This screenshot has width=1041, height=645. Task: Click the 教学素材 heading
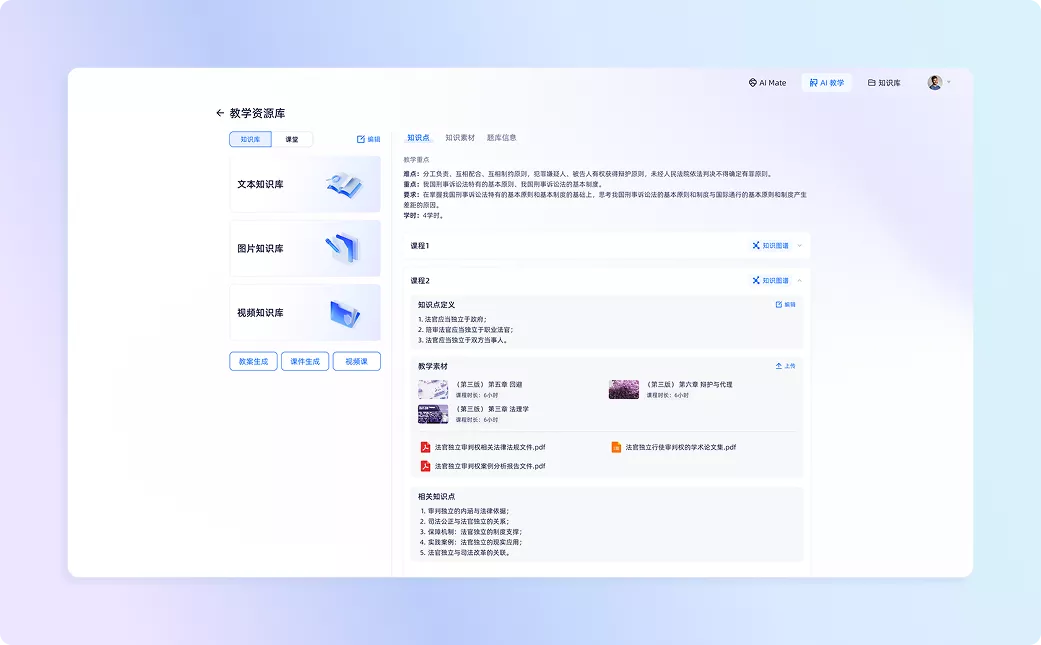[433, 366]
